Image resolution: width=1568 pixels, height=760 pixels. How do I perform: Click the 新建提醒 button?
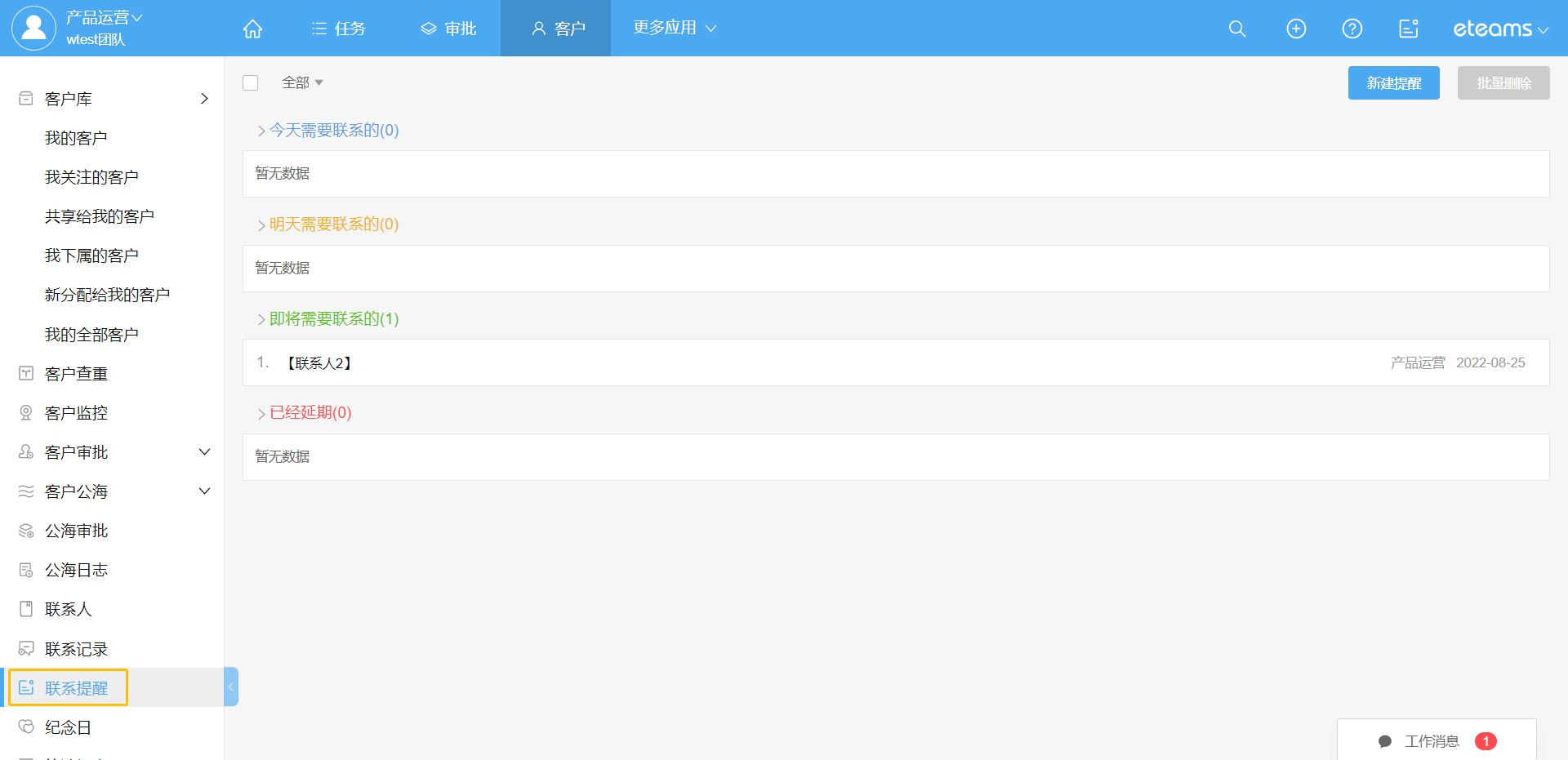(x=1393, y=83)
